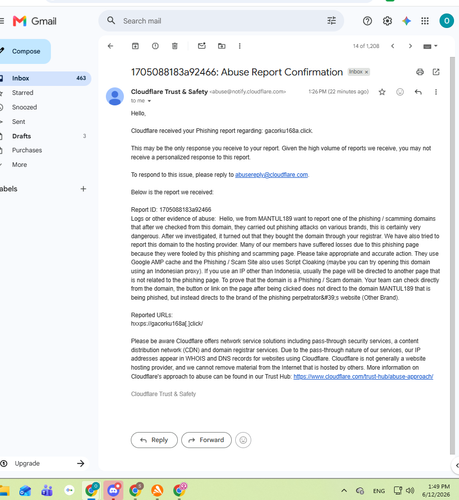Click the Gmail logo
This screenshot has width=459, height=500.
(x=34, y=21)
